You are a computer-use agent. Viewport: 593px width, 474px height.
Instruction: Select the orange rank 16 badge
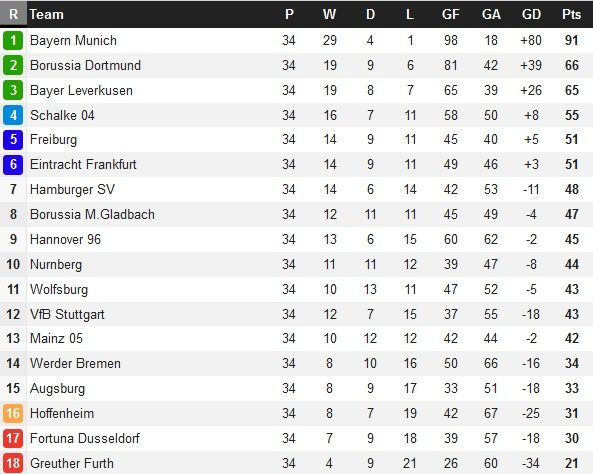coord(13,413)
